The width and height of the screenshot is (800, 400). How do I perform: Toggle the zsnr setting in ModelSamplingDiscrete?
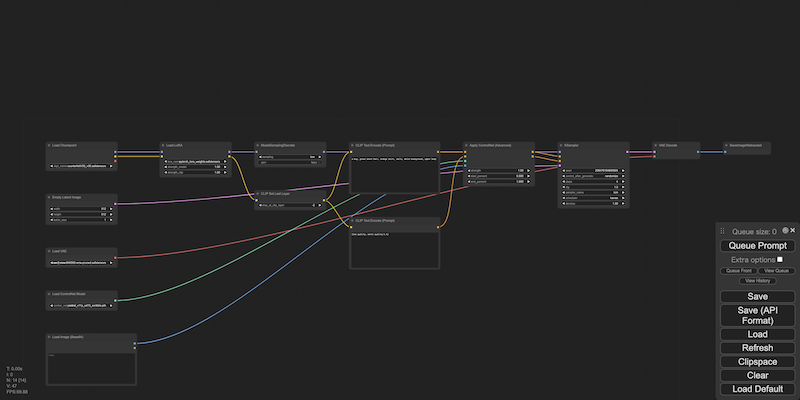click(290, 162)
